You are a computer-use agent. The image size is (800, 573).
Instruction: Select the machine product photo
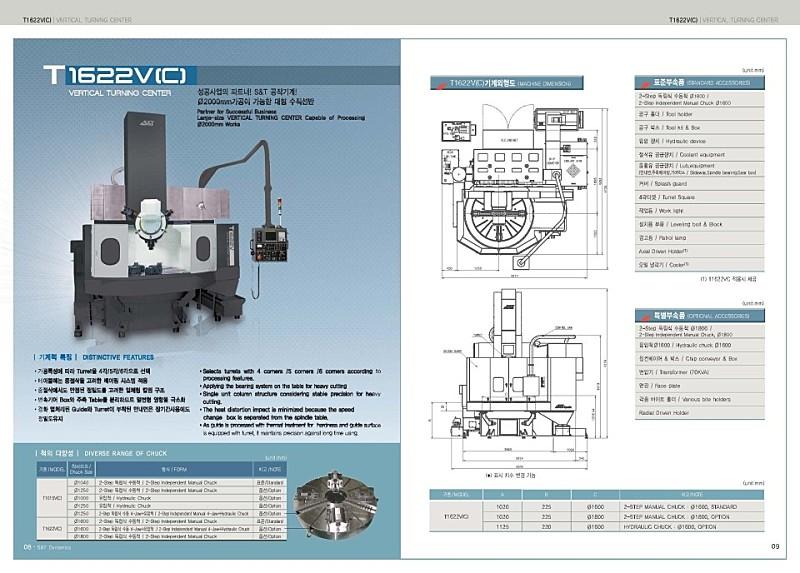coord(180,227)
